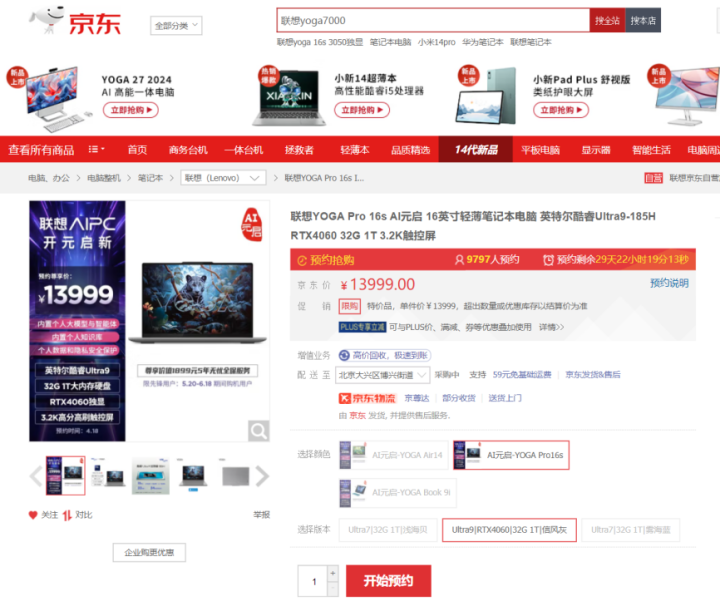This screenshot has width=720, height=606.
Task: Click the quantity input field
Action: pos(313,581)
